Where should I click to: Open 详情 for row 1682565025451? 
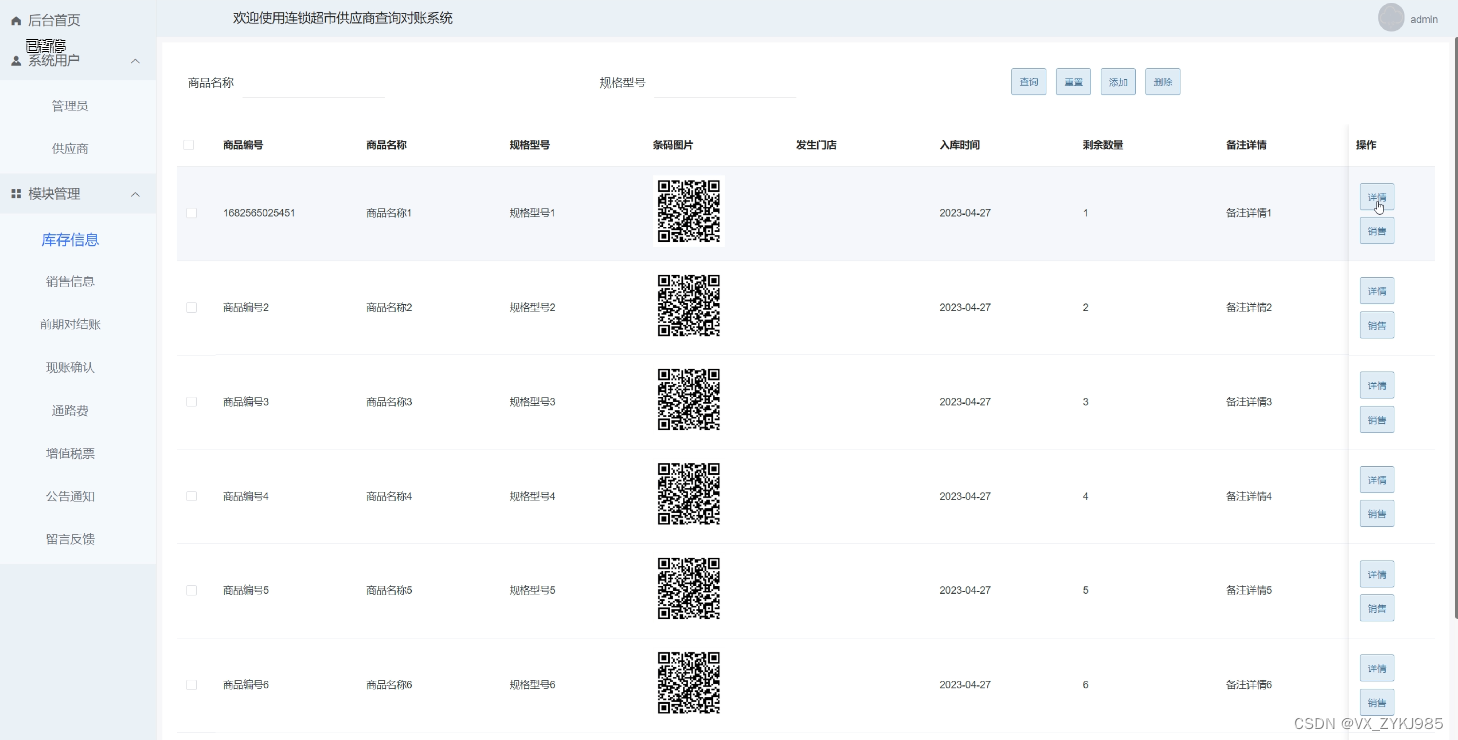coord(1377,197)
